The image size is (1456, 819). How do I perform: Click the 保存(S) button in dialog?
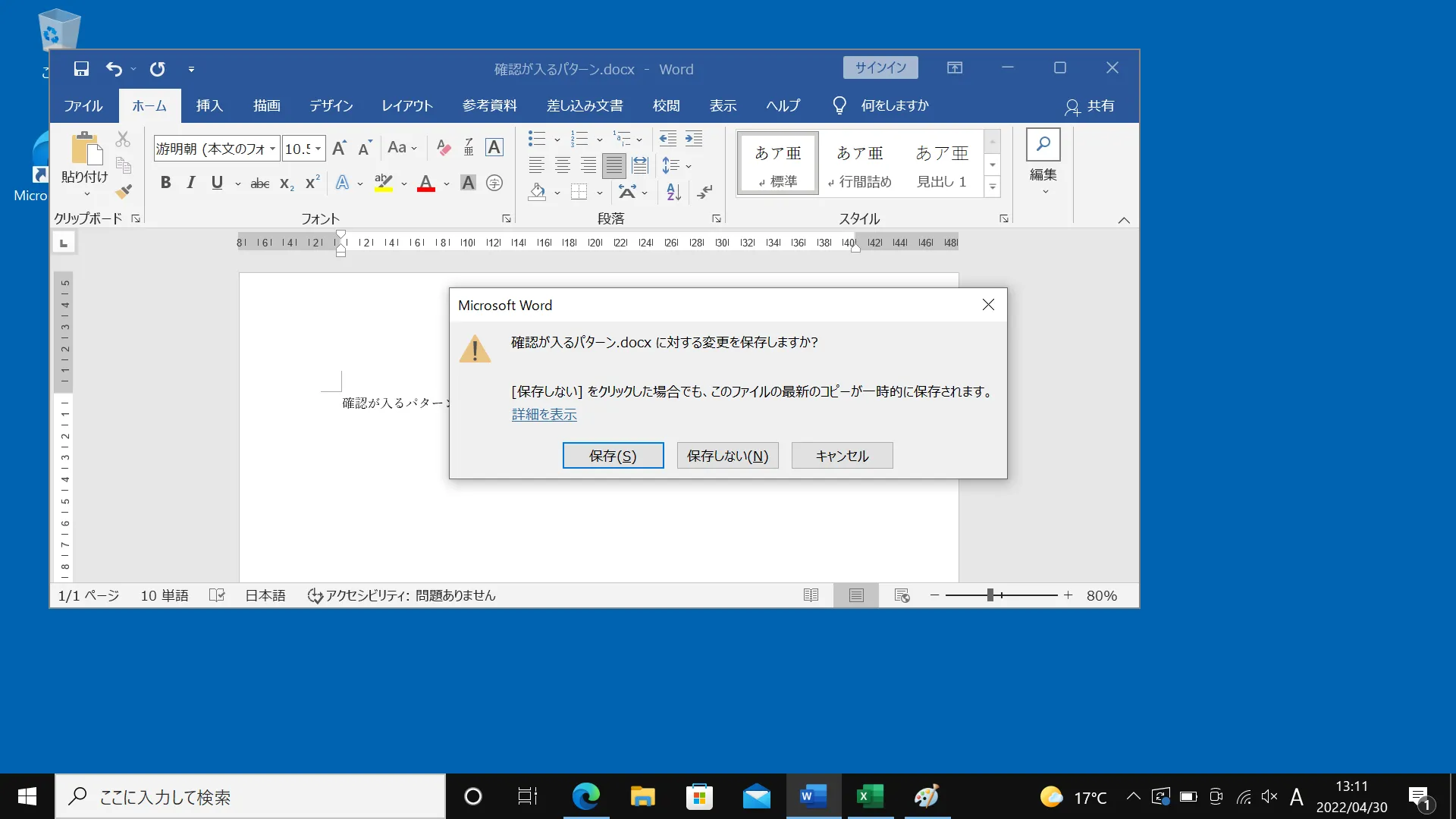coord(613,456)
